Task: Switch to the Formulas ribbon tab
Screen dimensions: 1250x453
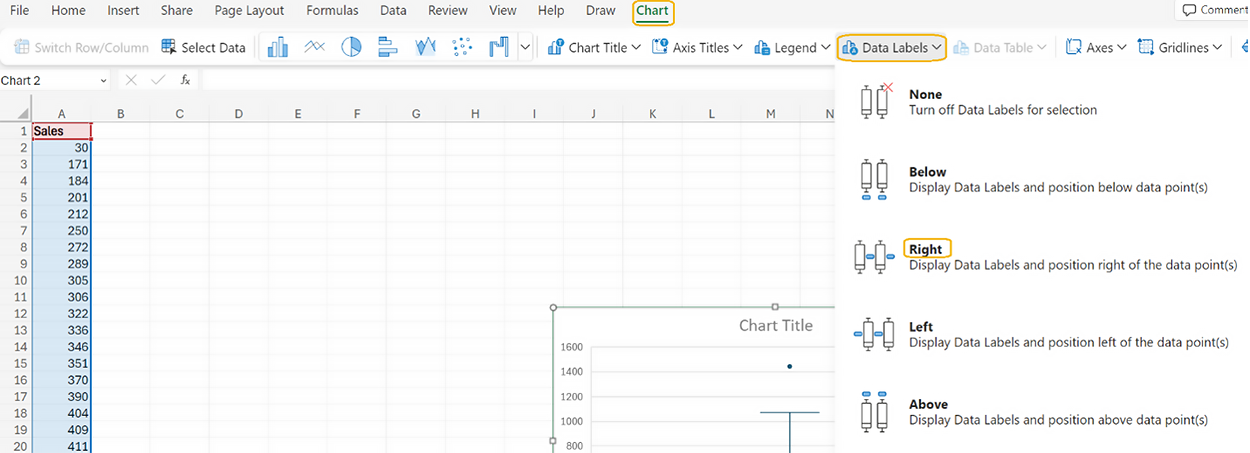Action: 332,10
